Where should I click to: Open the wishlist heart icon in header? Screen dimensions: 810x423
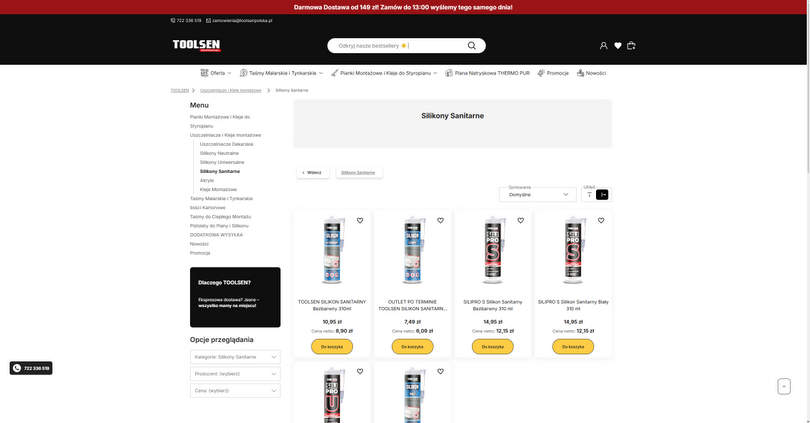pos(617,45)
